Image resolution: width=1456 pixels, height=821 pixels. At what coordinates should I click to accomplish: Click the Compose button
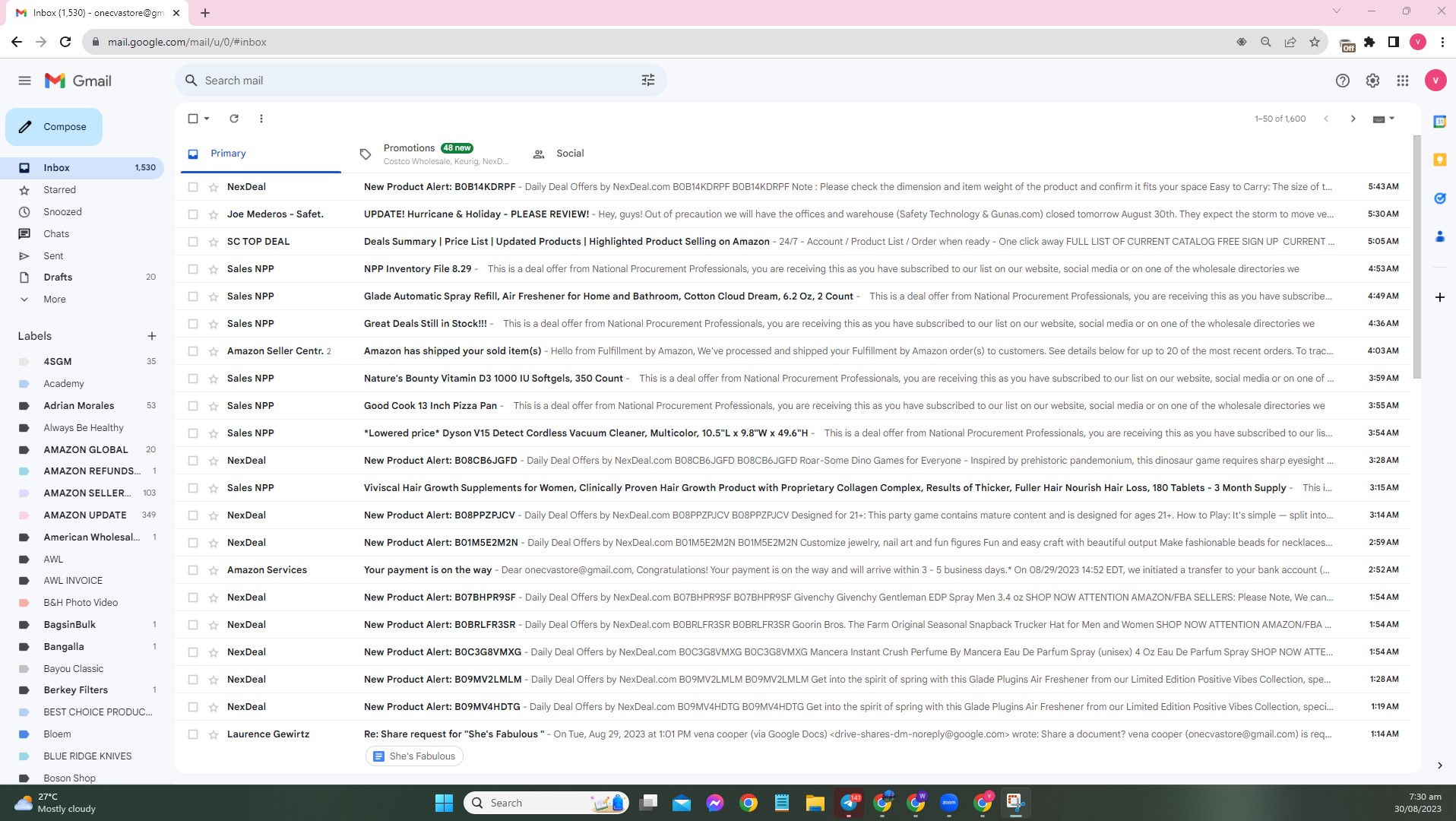(54, 127)
